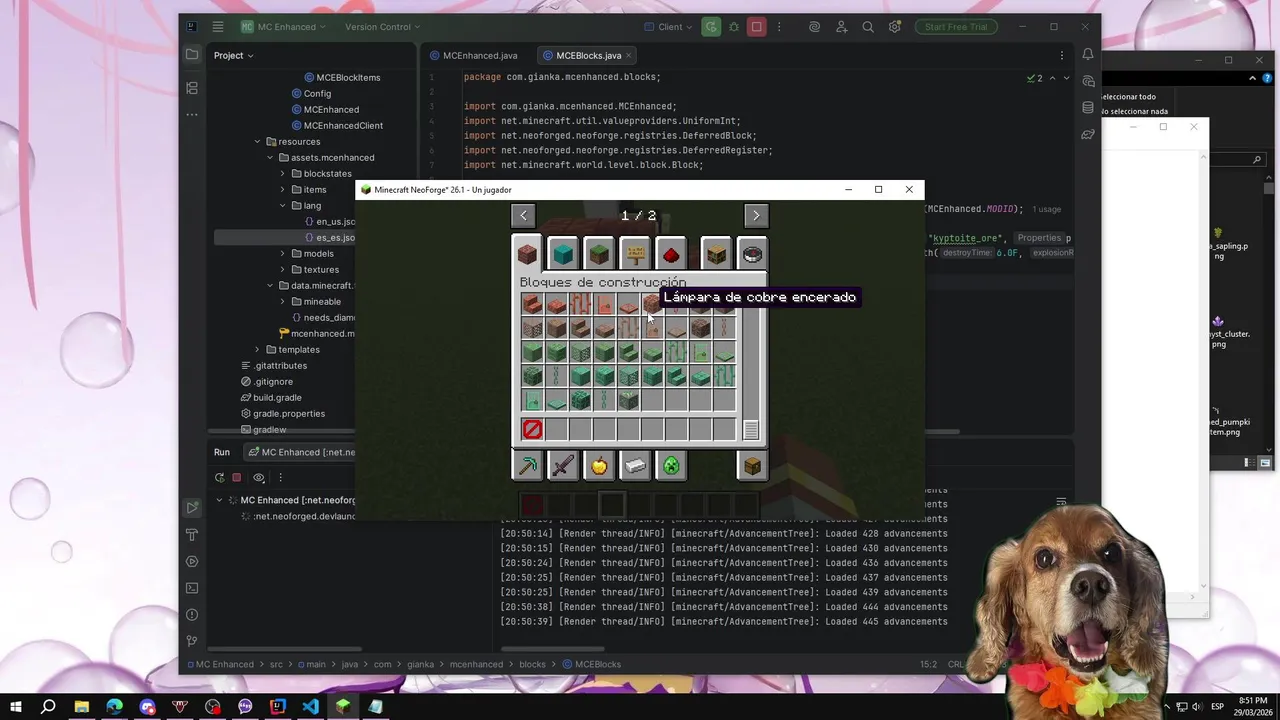
Task: Open the Version Control dropdown
Action: 383,27
